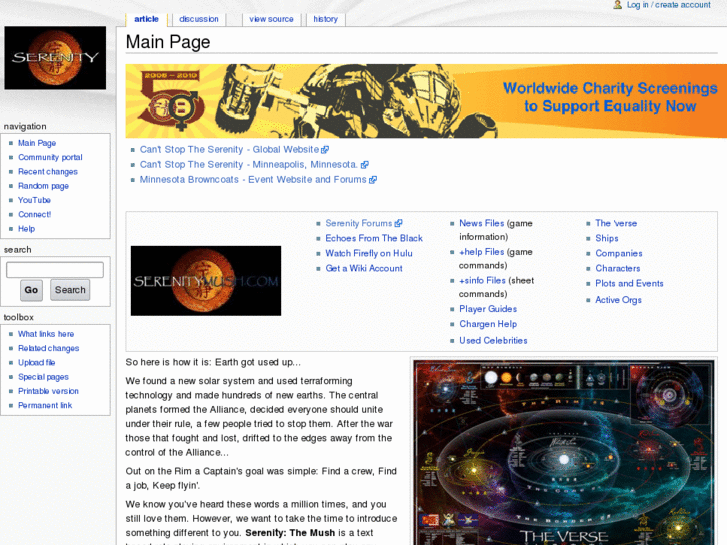Open What links here
Image resolution: width=727 pixels, height=545 pixels.
pos(46,334)
